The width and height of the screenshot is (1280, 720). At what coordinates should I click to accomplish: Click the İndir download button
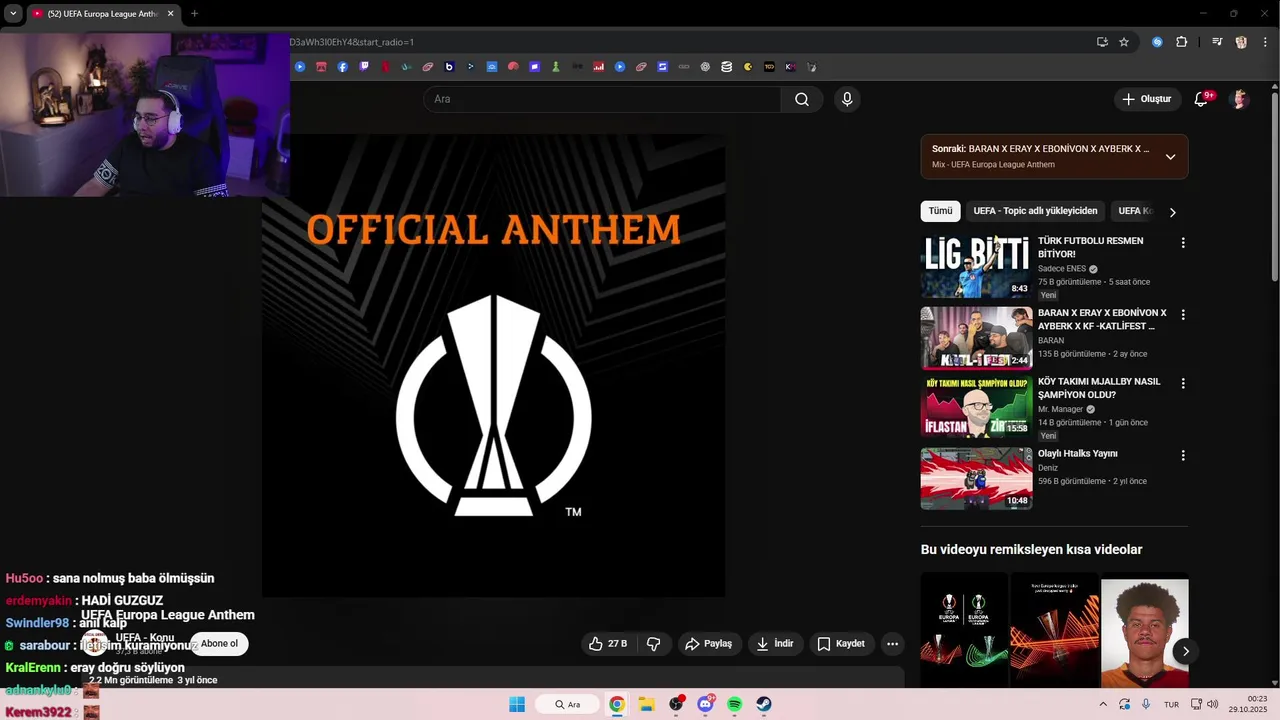tap(774, 644)
